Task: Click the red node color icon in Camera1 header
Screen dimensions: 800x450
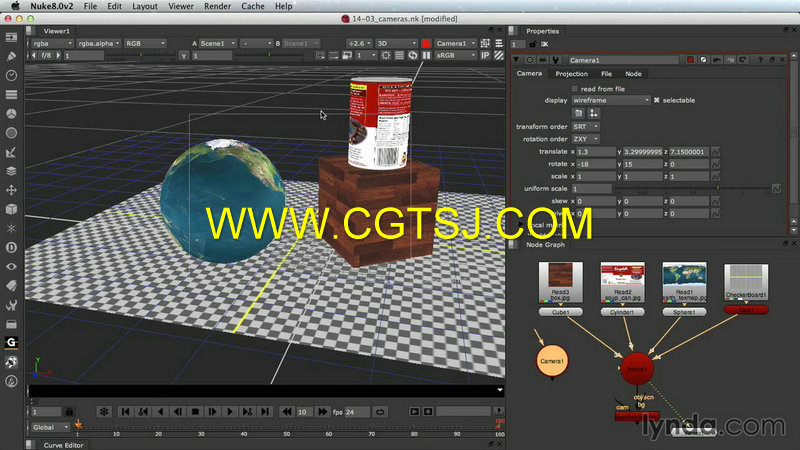Action: 690,60
